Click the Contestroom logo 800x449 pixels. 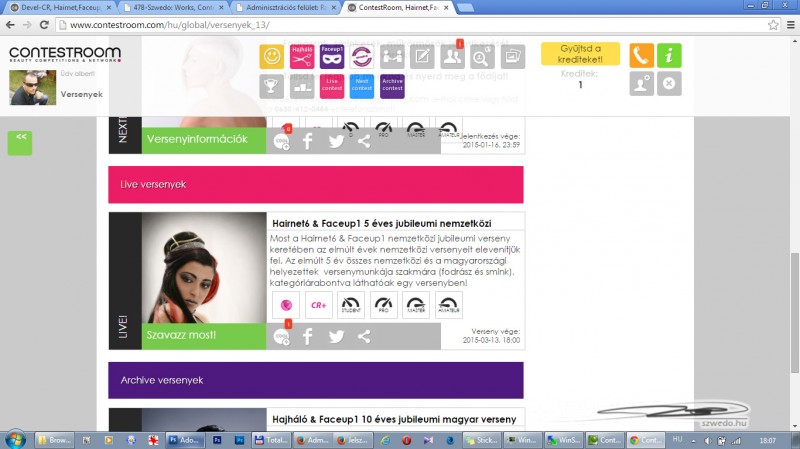click(65, 54)
